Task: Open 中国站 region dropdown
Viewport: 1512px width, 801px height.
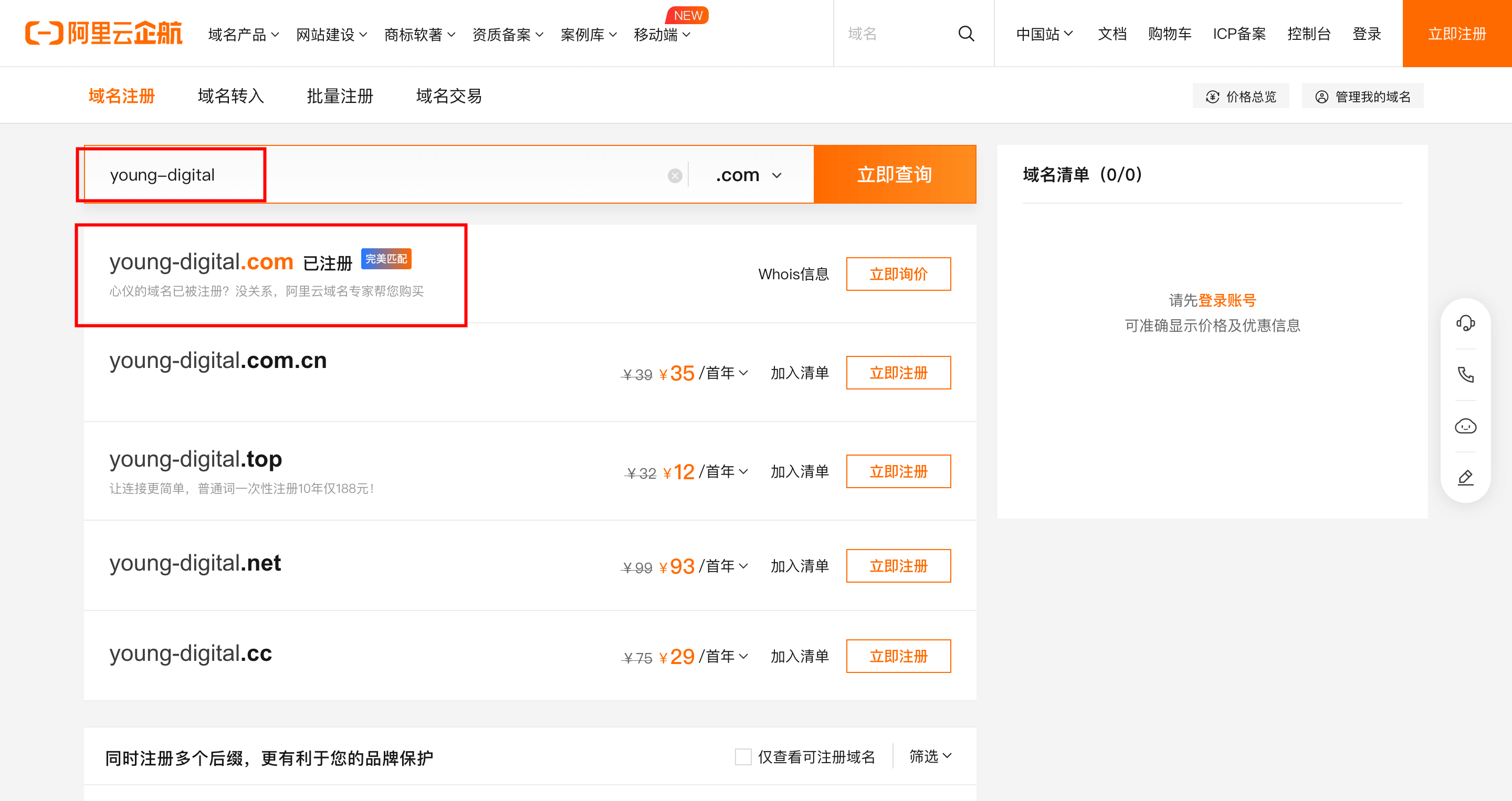Action: (x=1044, y=34)
